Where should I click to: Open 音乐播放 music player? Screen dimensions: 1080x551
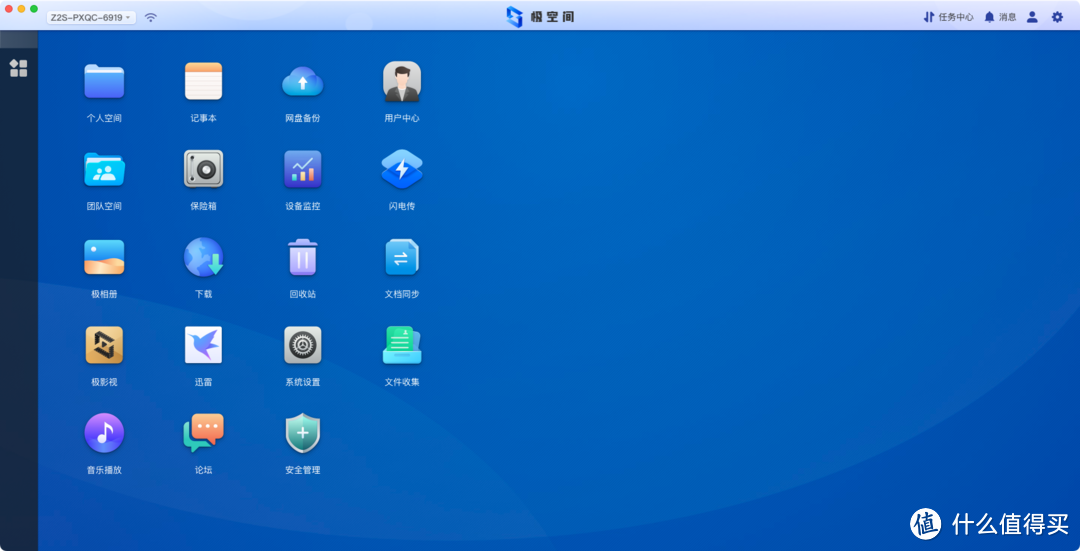tap(104, 433)
